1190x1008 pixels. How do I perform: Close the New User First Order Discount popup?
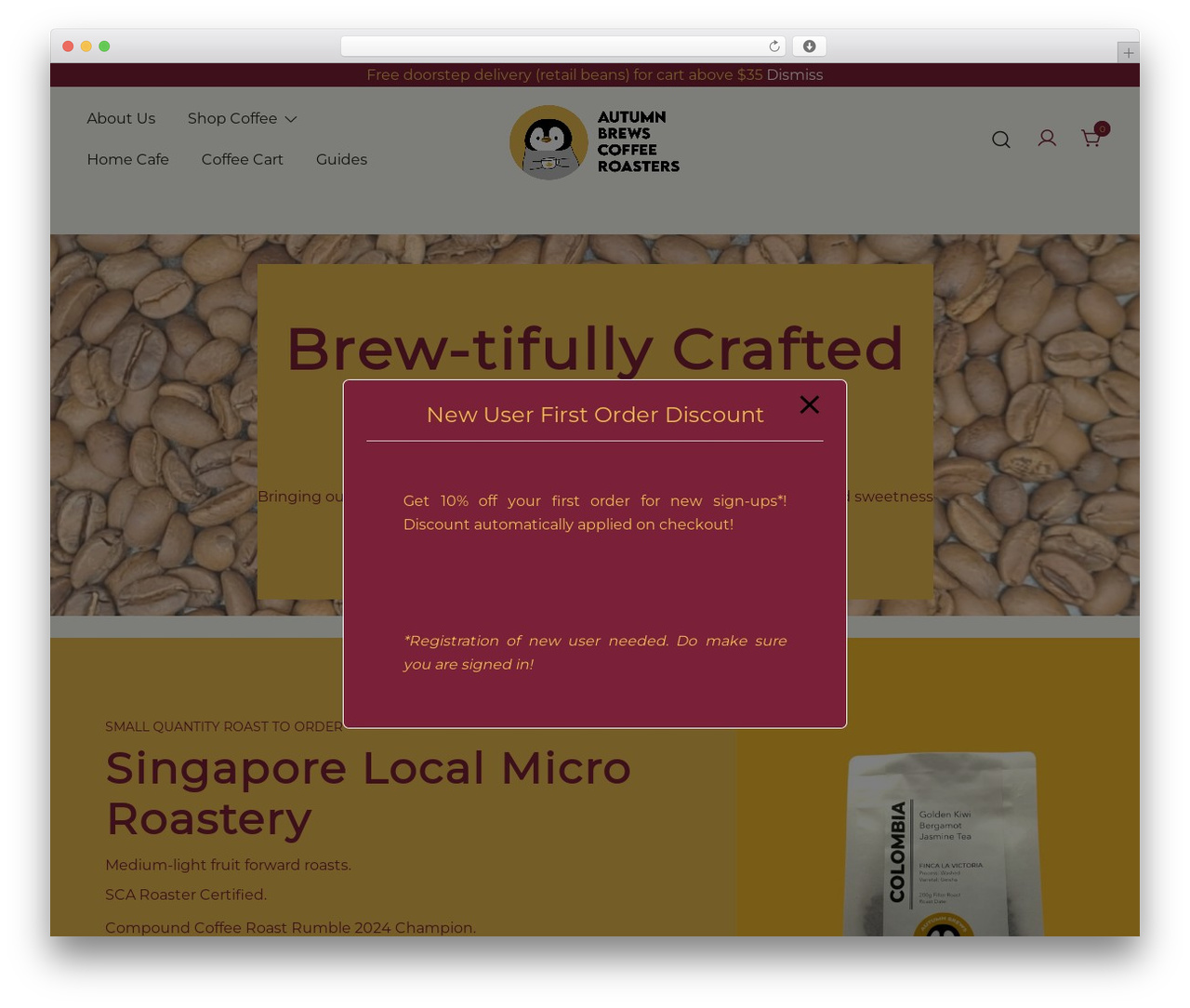click(x=809, y=405)
